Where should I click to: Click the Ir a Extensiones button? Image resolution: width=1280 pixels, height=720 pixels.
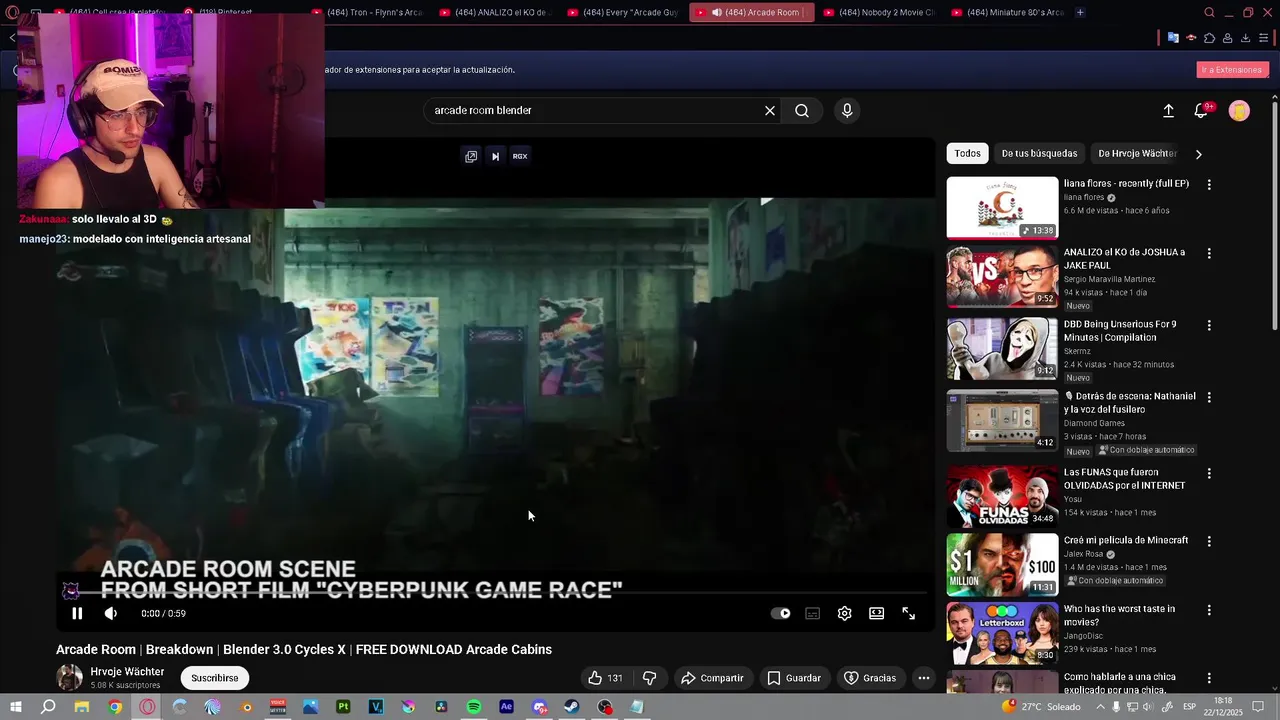[x=1232, y=70]
